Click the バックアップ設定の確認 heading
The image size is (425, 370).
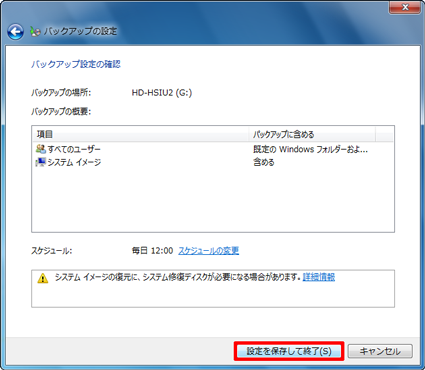point(76,64)
